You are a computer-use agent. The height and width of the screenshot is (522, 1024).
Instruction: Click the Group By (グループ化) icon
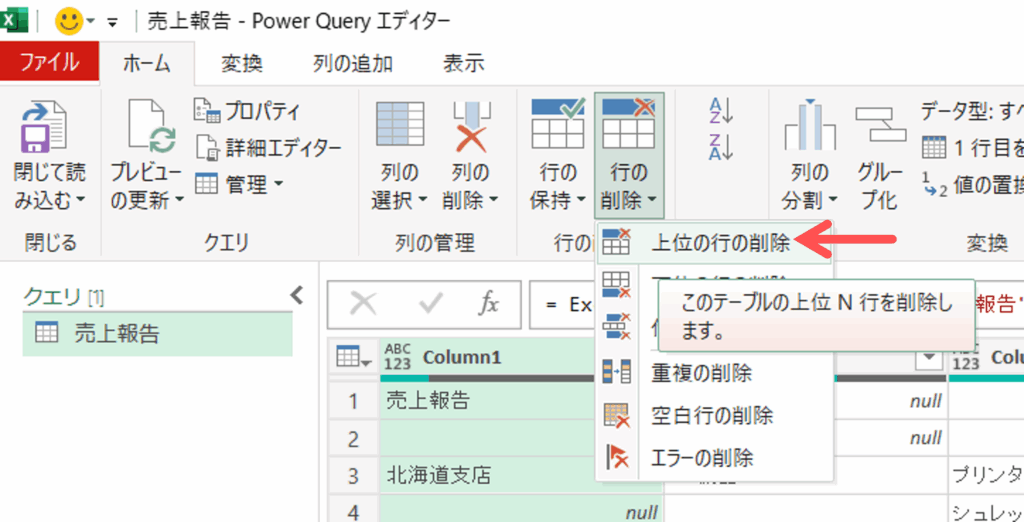tap(878, 128)
